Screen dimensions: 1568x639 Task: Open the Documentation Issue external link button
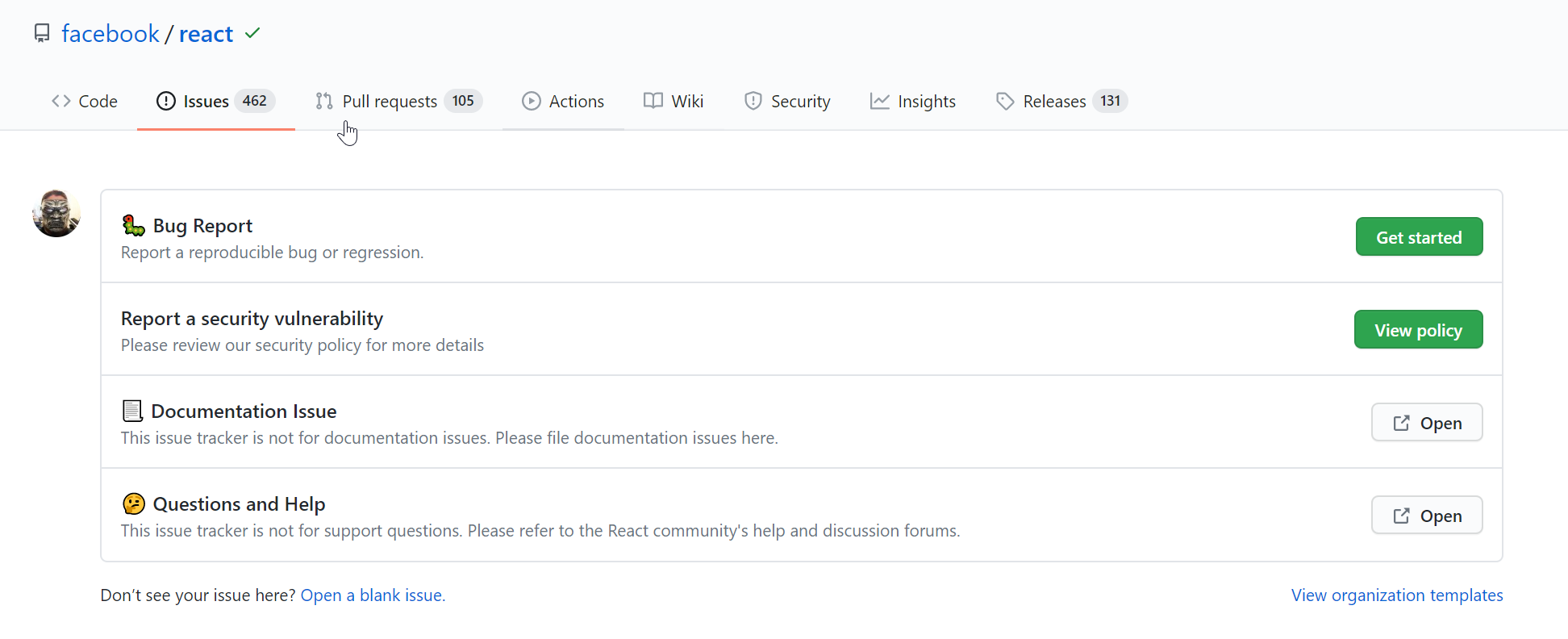[x=1427, y=423]
